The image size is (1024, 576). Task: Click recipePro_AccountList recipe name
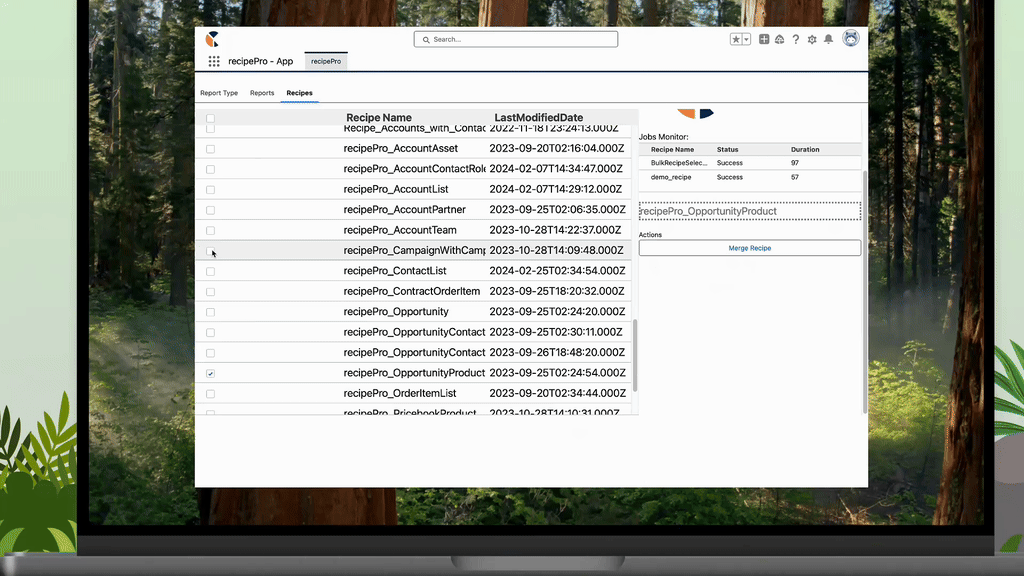pyautogui.click(x=396, y=189)
